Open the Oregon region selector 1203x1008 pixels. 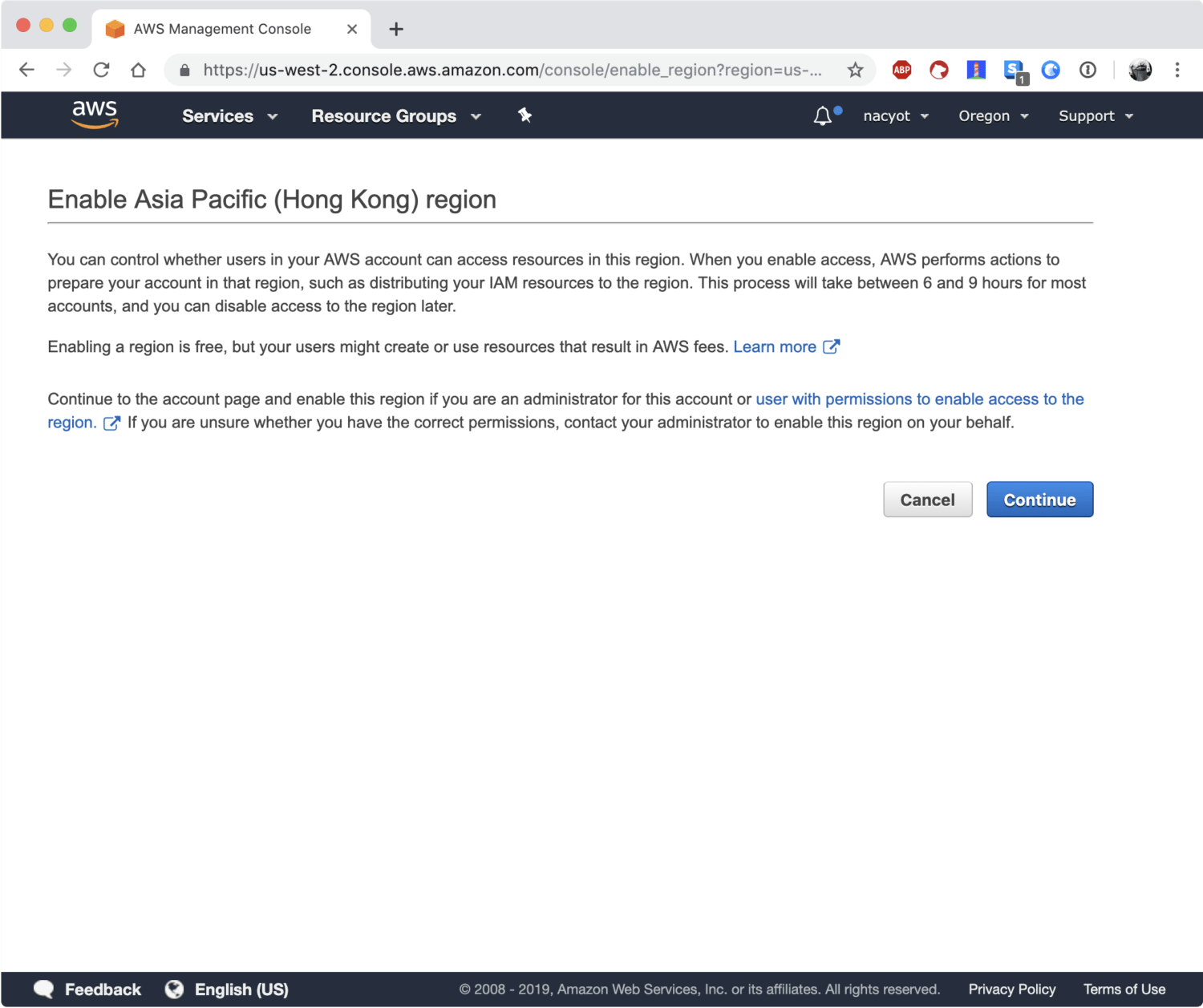tap(993, 116)
